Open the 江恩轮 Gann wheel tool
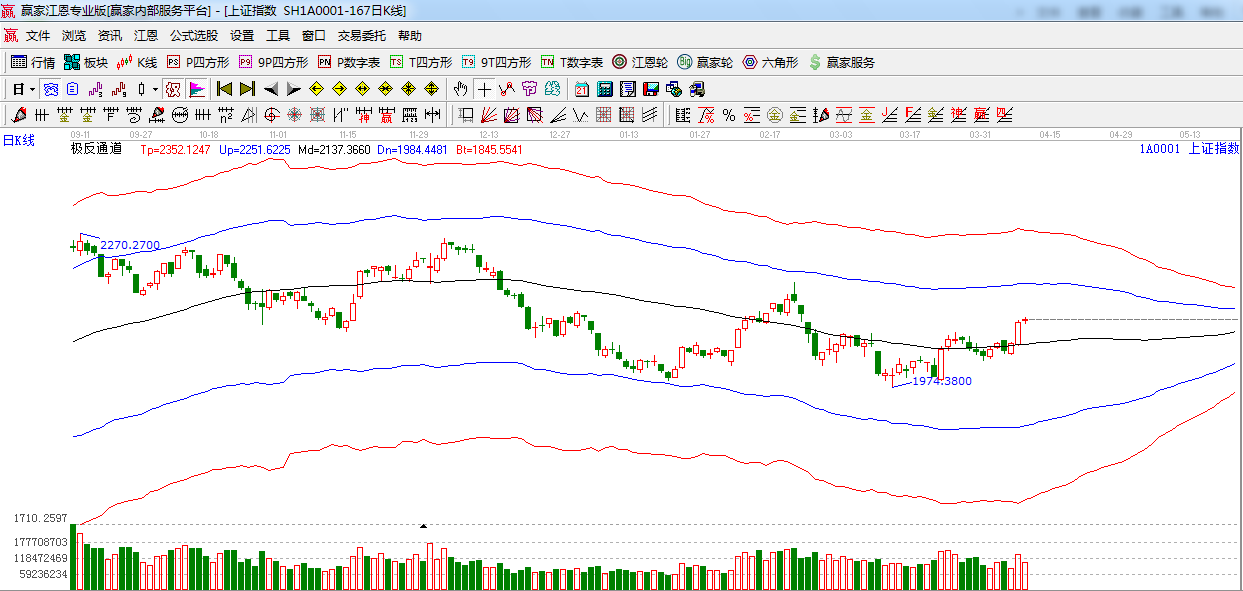Image resolution: width=1243 pixels, height=591 pixels. (640, 62)
